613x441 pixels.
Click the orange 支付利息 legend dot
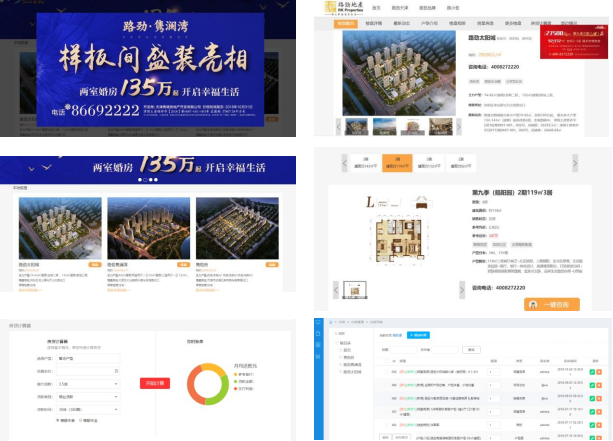coord(235,389)
